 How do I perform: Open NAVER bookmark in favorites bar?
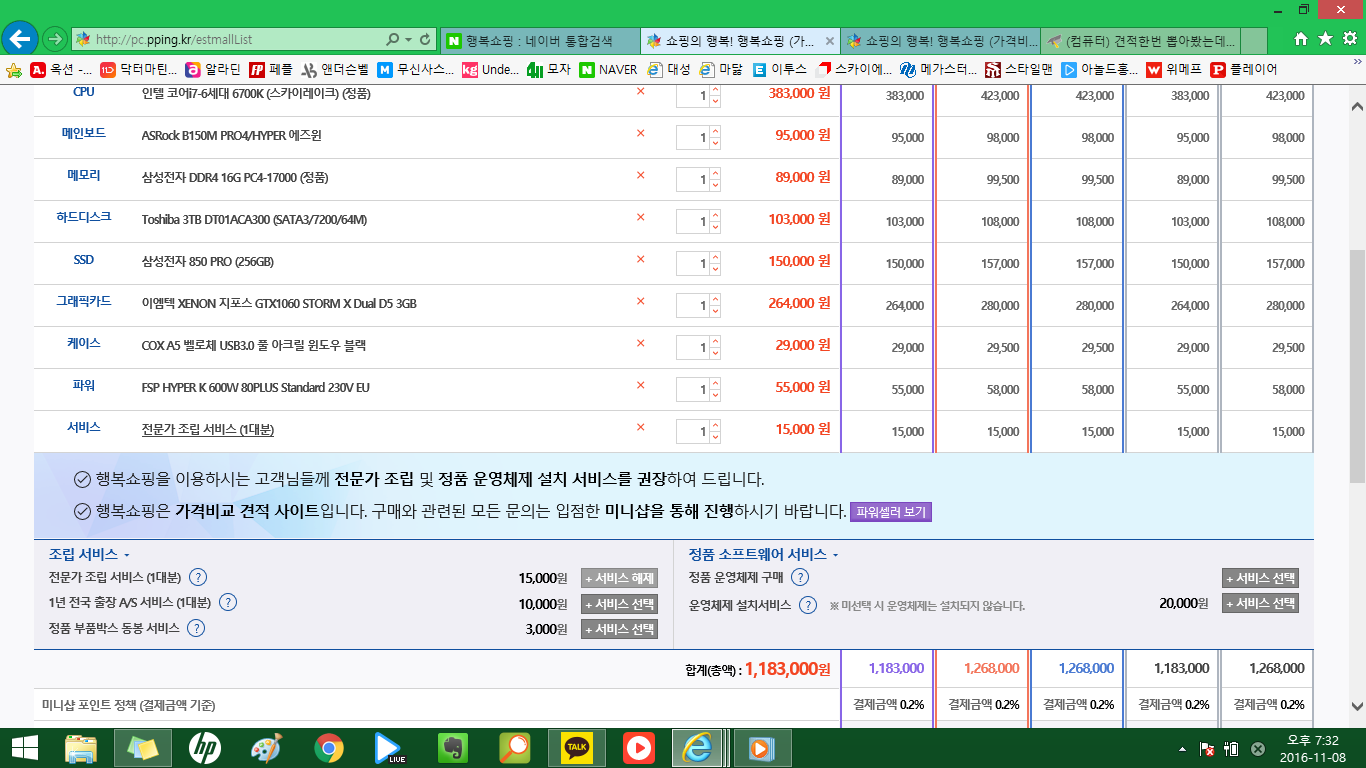[608, 70]
